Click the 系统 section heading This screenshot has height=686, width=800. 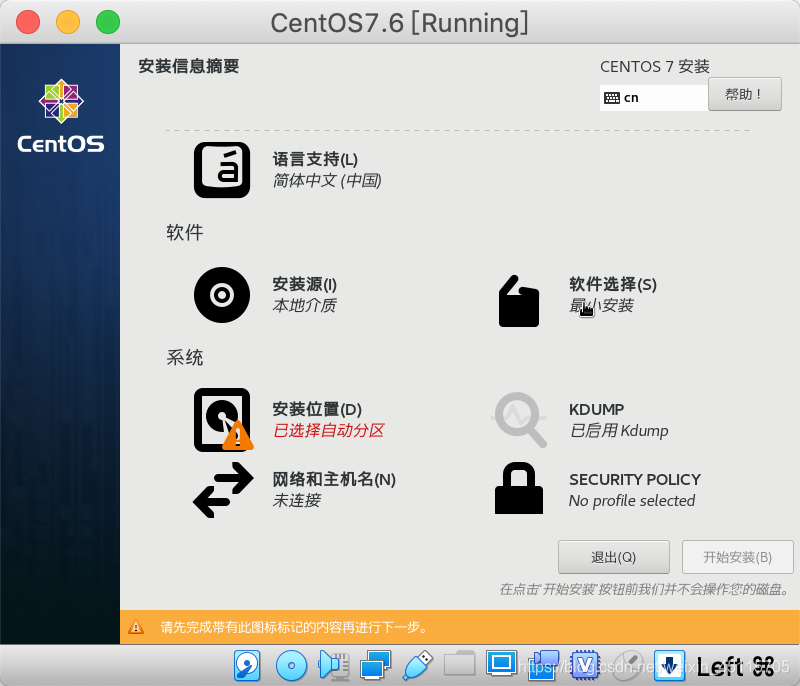(185, 358)
